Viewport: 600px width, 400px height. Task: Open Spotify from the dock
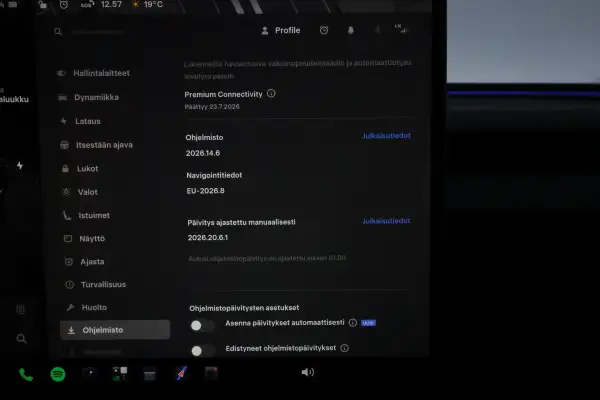[58, 374]
